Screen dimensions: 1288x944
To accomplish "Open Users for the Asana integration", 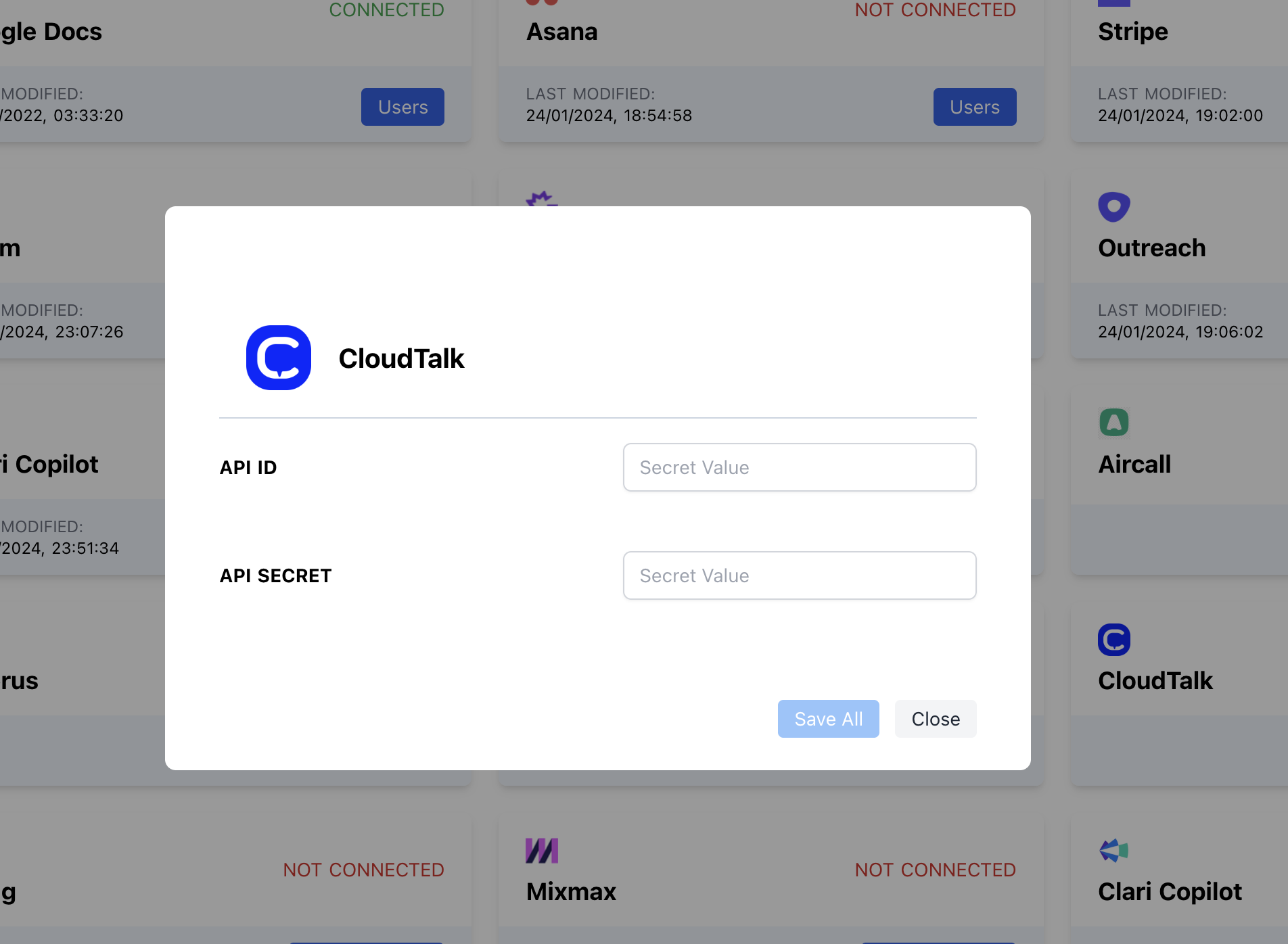I will (x=974, y=107).
